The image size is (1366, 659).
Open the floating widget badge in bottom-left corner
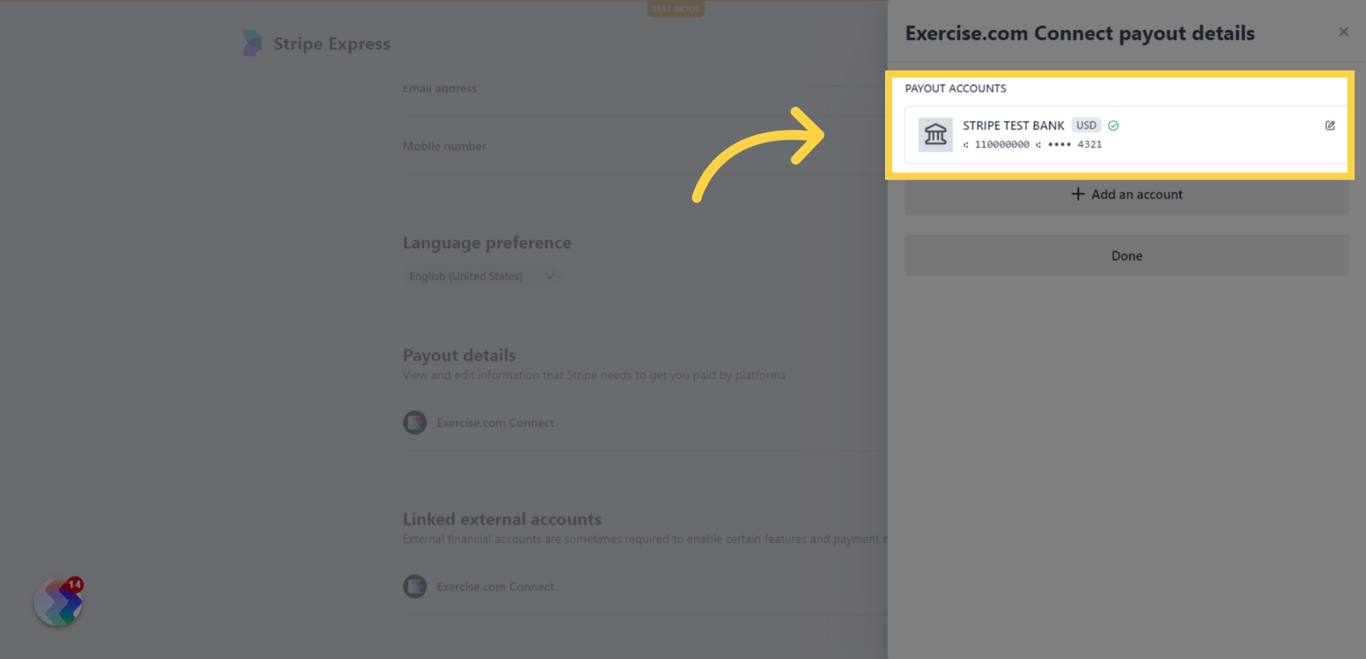click(x=57, y=601)
